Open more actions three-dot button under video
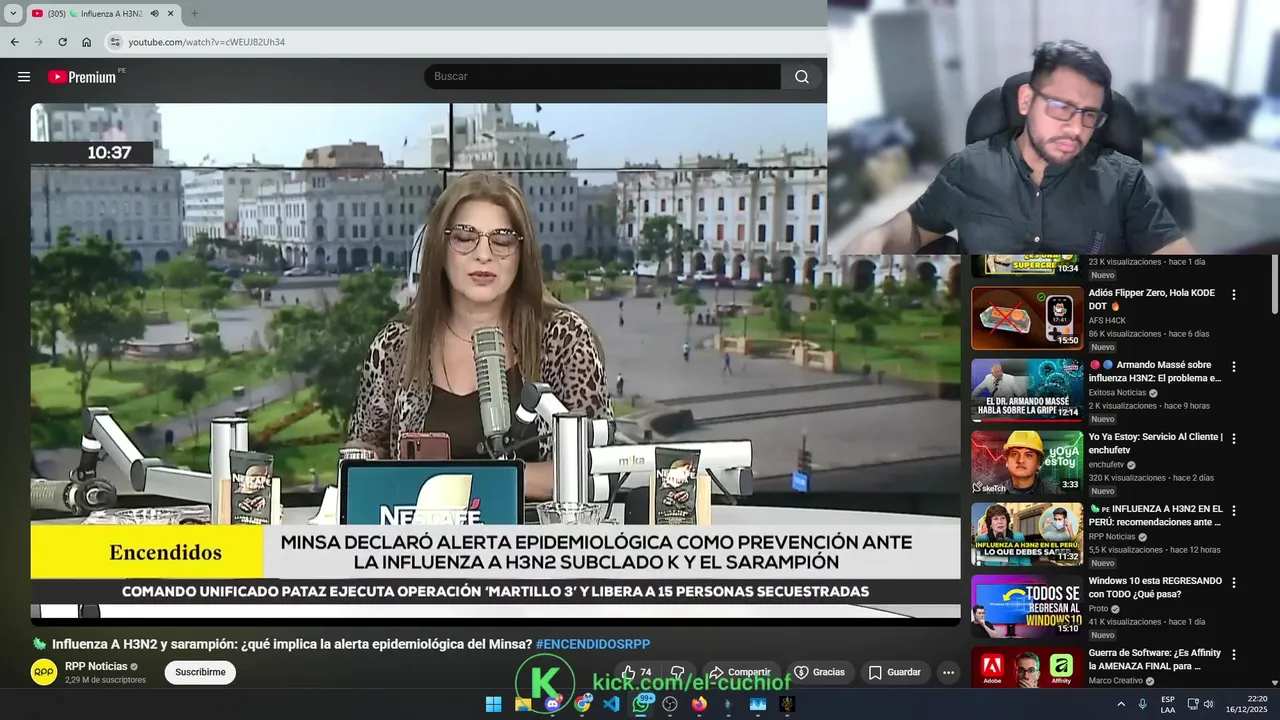 949,672
